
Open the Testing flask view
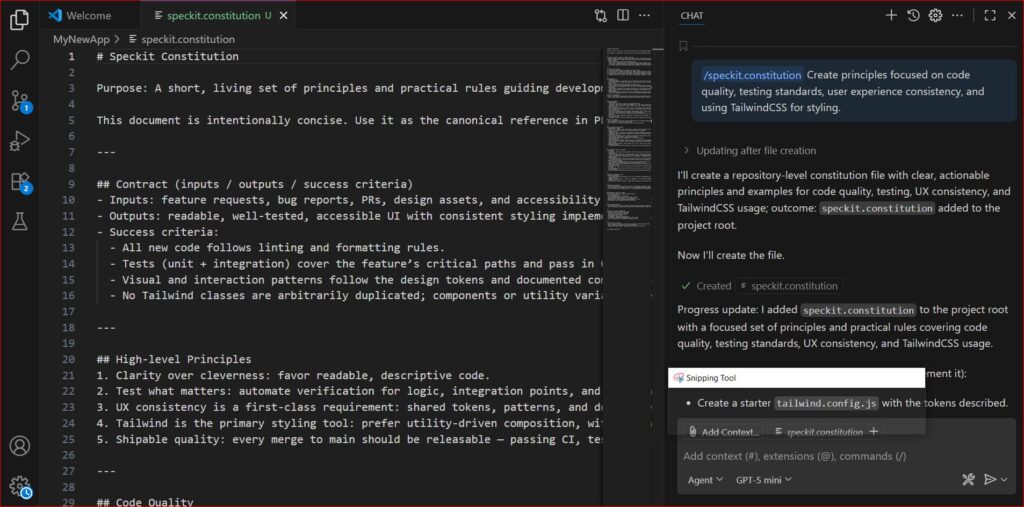19,221
